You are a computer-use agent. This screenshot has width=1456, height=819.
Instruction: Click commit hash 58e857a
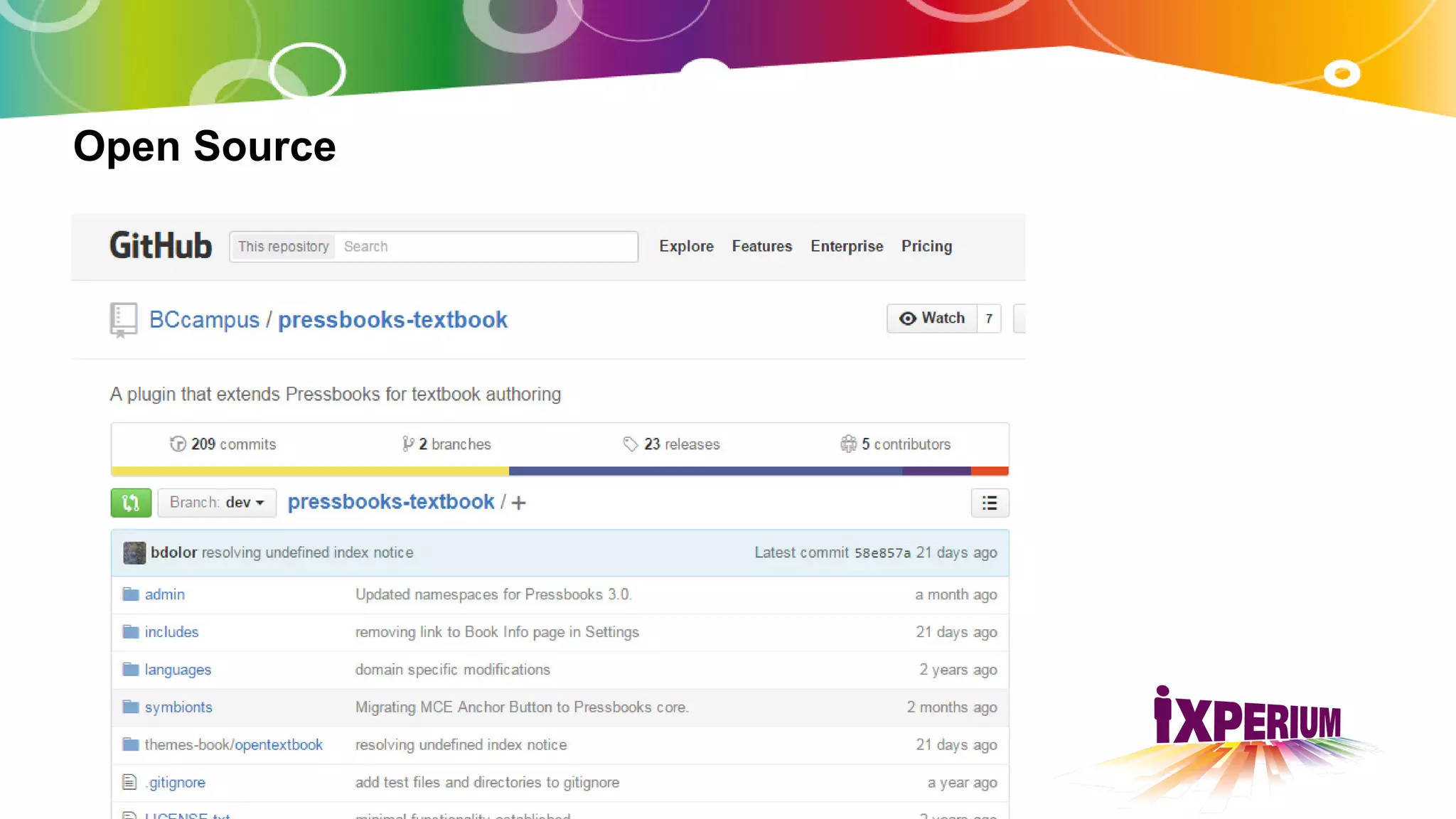click(x=882, y=553)
